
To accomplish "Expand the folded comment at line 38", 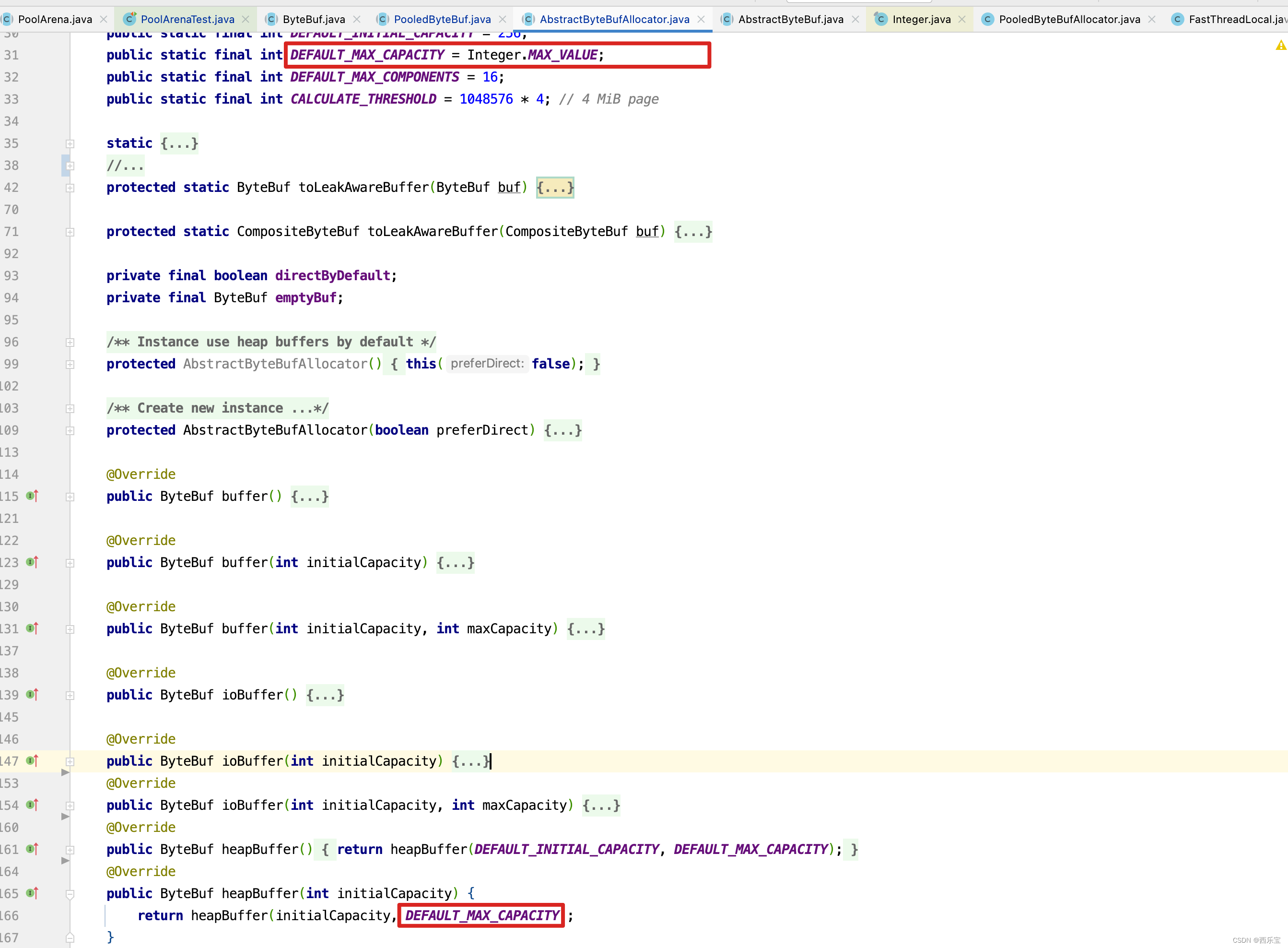I will (x=70, y=166).
